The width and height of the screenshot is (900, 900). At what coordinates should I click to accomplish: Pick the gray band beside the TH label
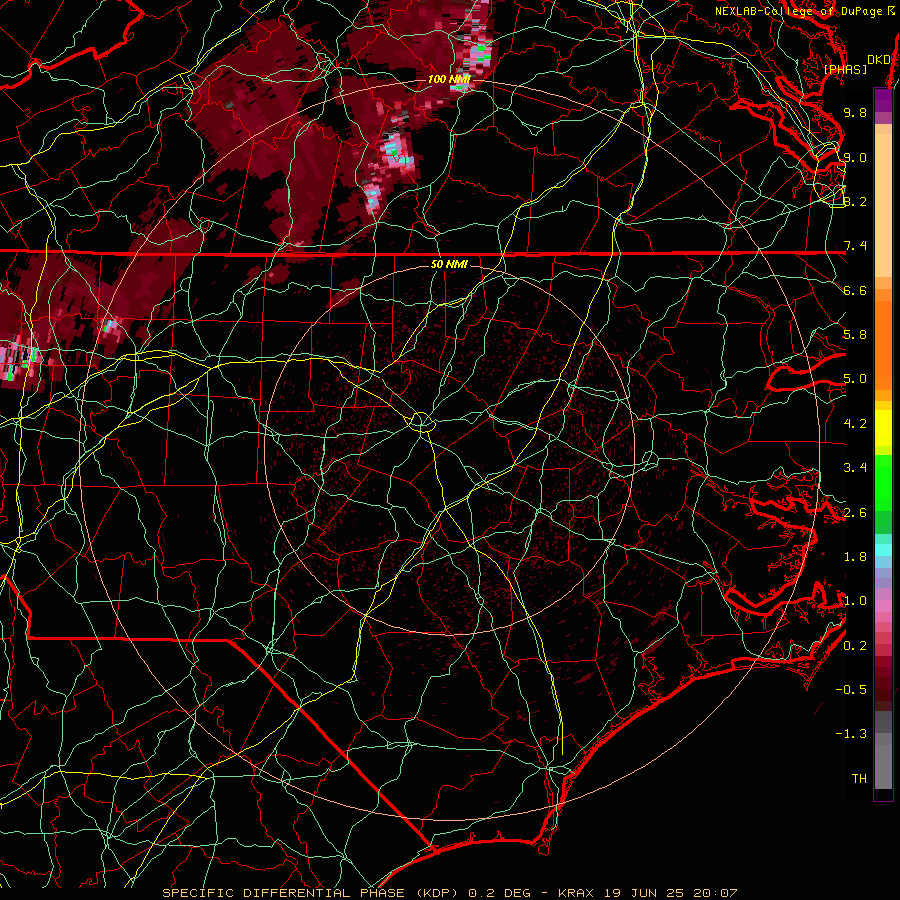click(883, 766)
